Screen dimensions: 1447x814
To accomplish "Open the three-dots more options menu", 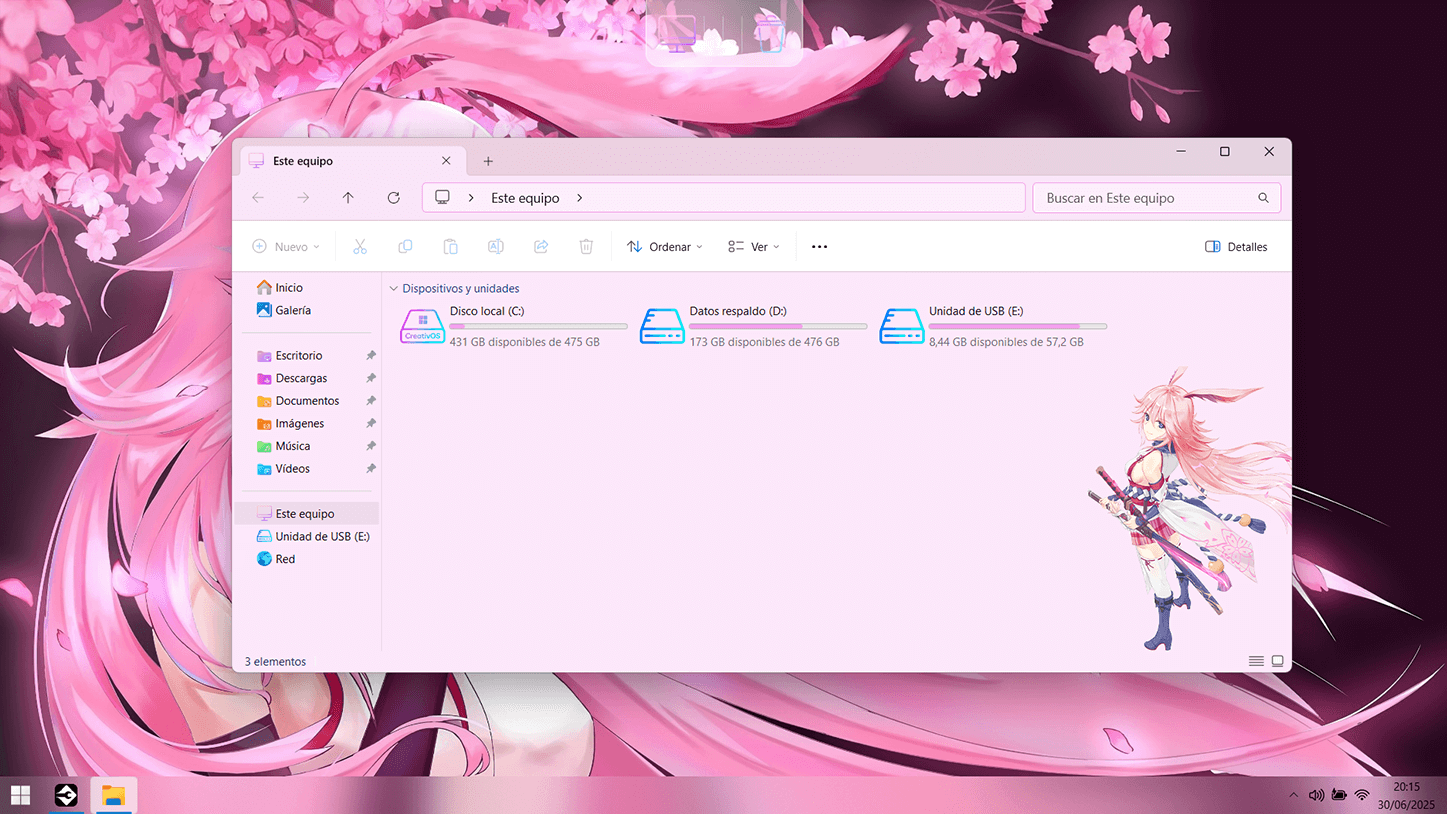I will [819, 247].
